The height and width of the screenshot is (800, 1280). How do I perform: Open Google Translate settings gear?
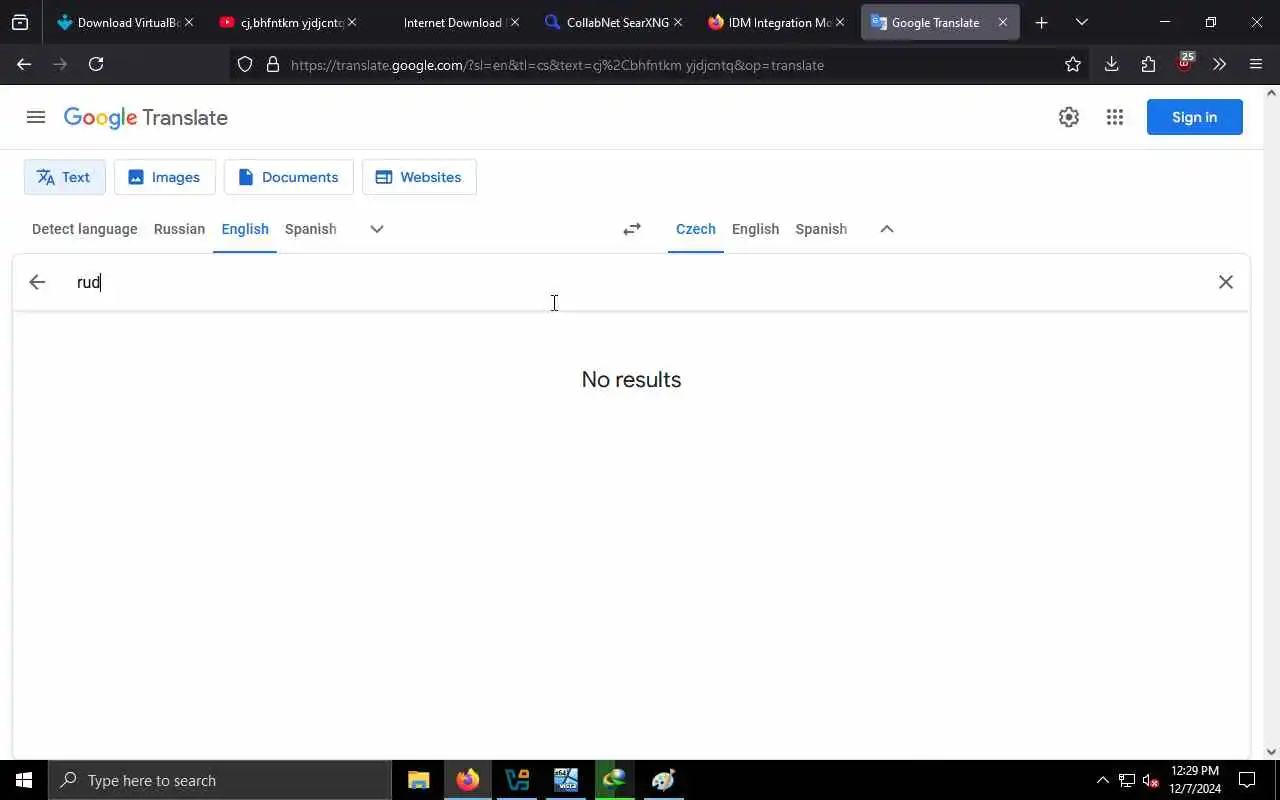pos(1069,117)
